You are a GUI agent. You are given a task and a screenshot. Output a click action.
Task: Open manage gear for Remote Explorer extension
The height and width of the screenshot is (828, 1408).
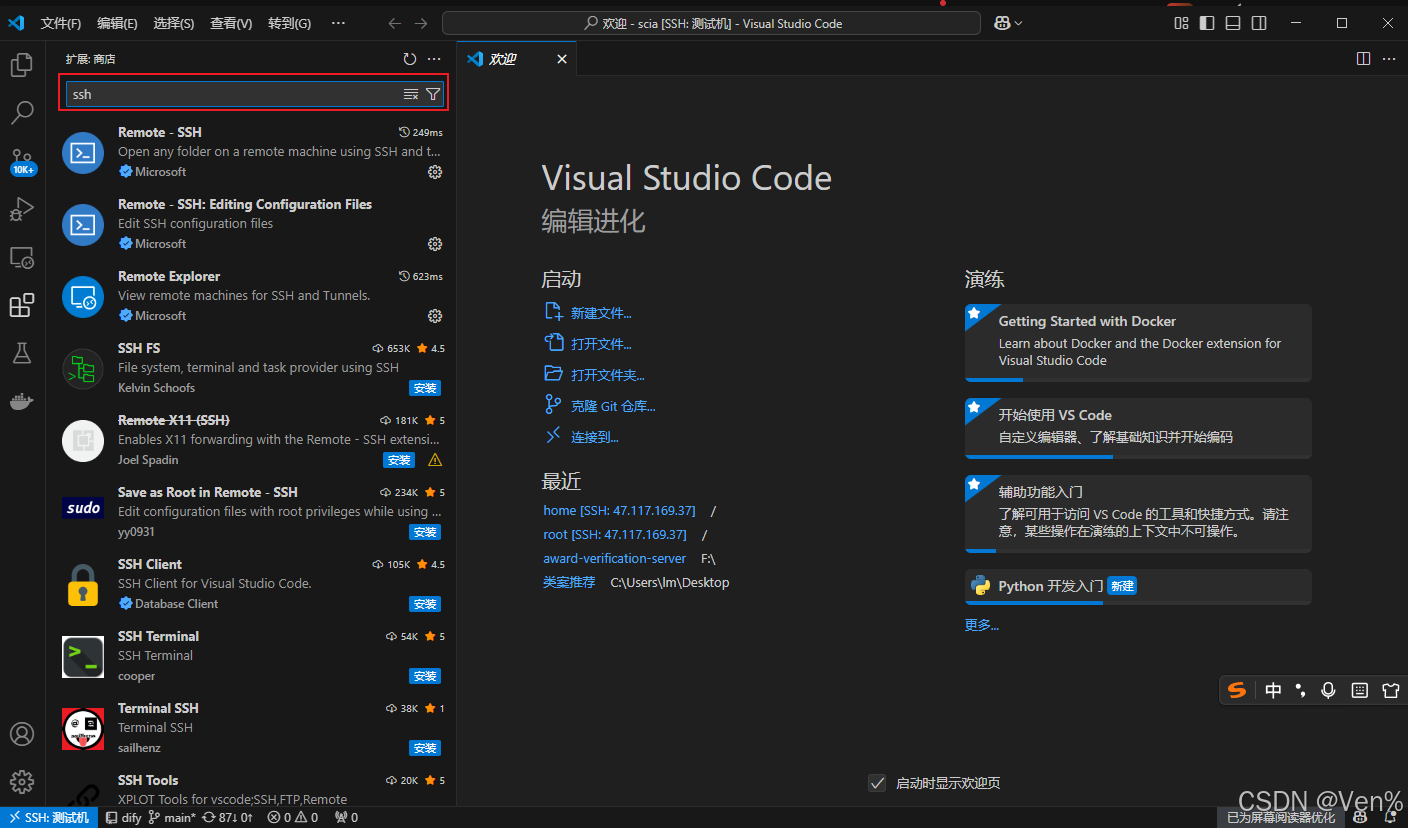[x=435, y=316]
